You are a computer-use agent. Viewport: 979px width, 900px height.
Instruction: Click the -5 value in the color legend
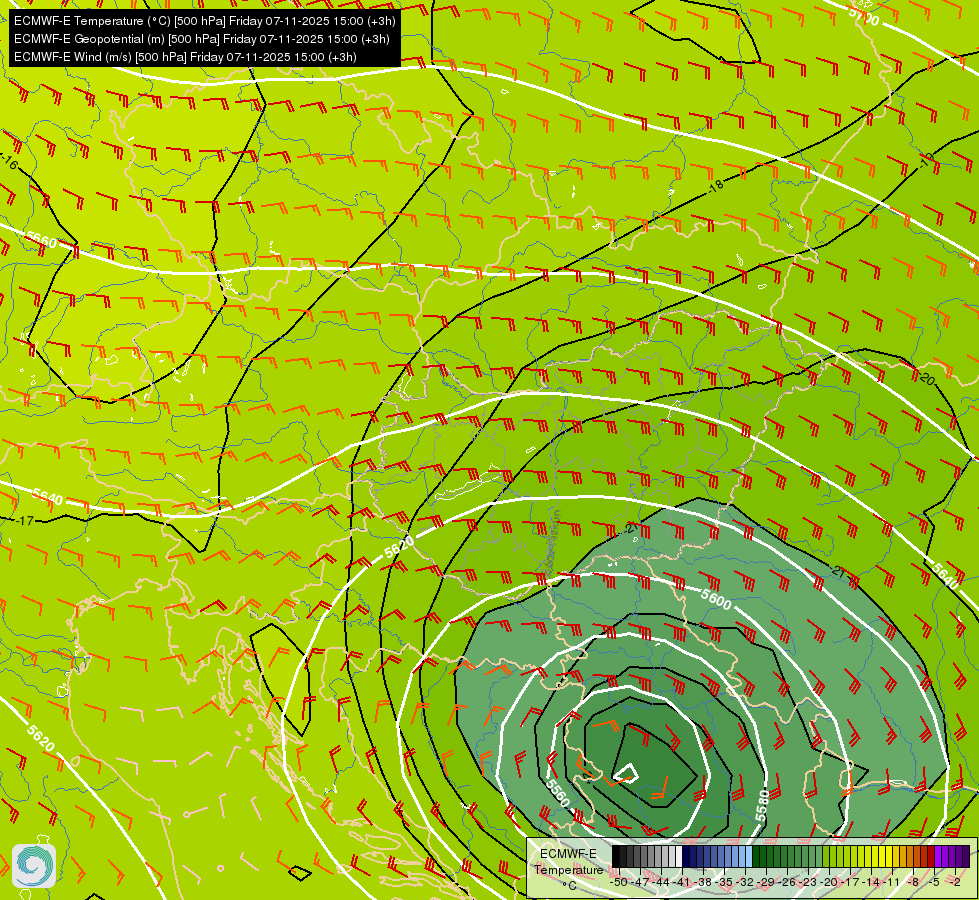[x=934, y=882]
